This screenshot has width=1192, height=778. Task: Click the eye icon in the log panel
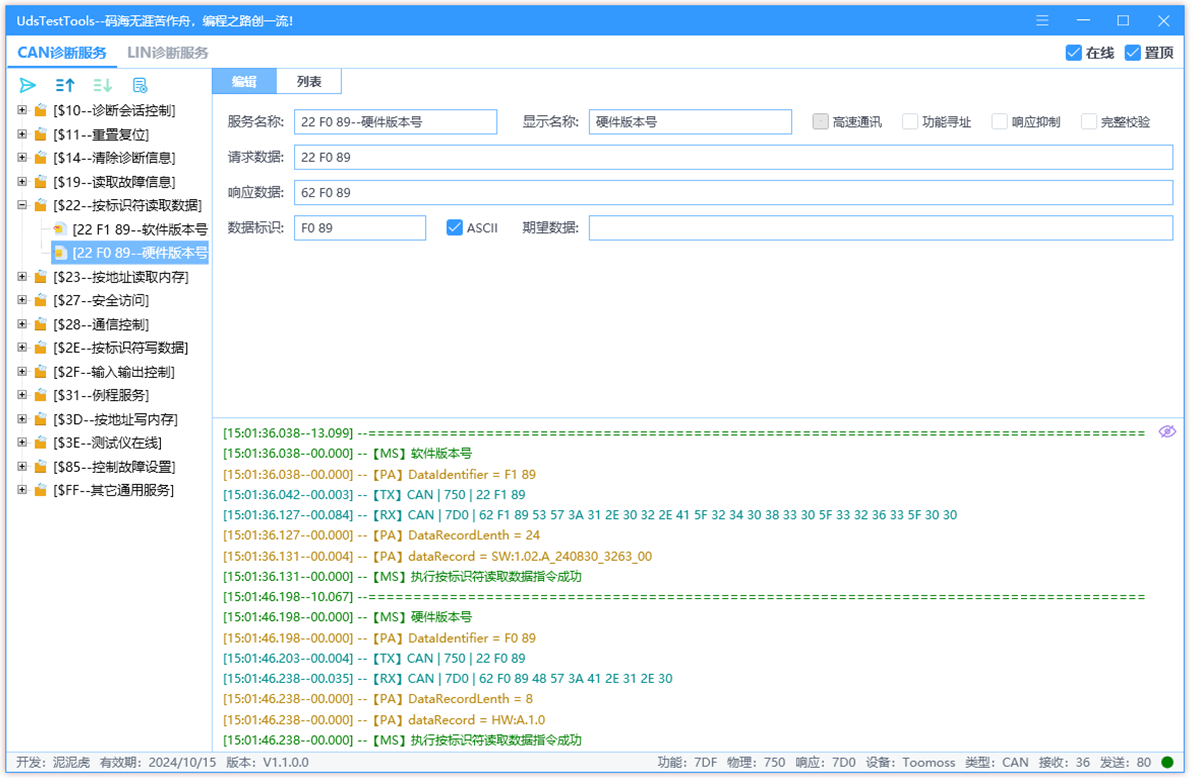click(1167, 432)
